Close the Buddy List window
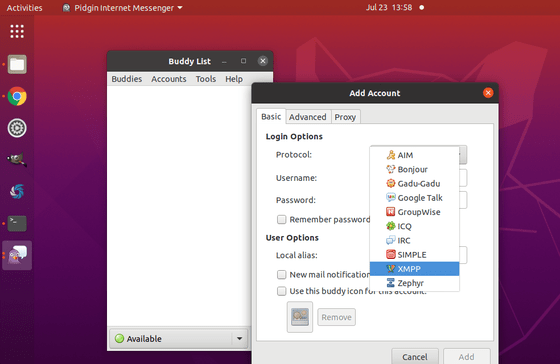The height and width of the screenshot is (364, 560). [x=263, y=61]
